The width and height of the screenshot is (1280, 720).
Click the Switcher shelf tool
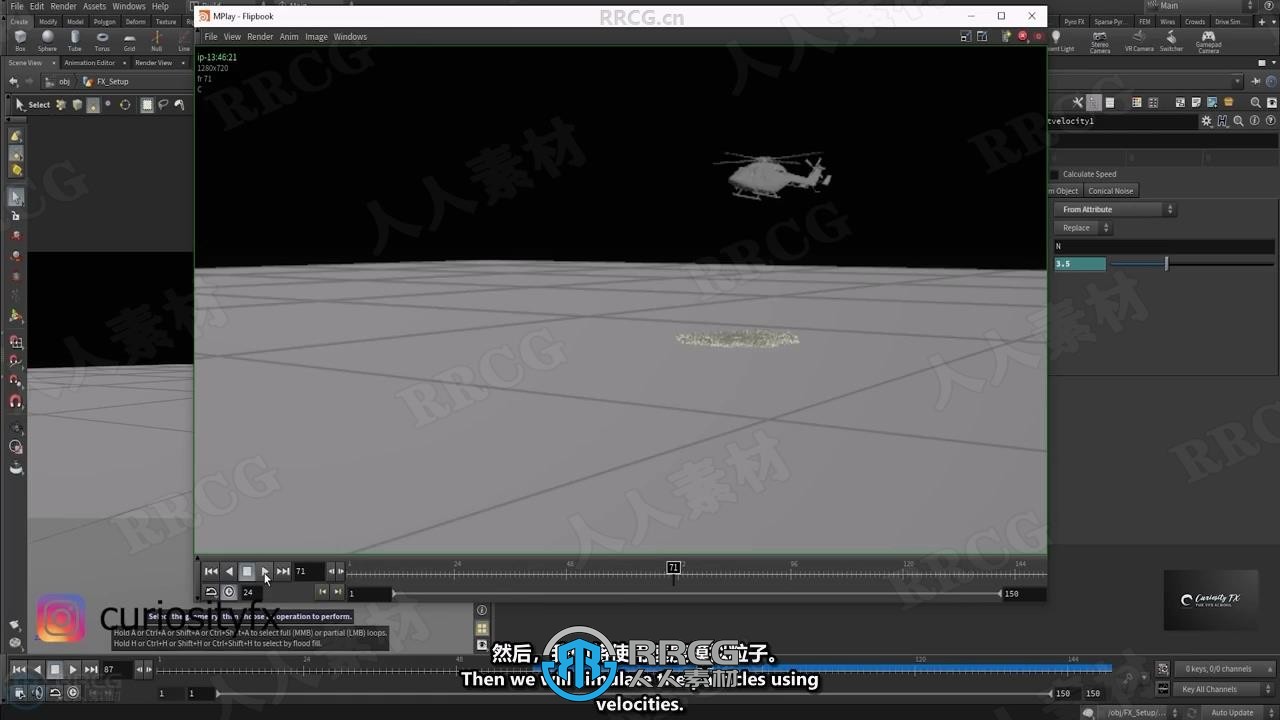pos(1171,41)
